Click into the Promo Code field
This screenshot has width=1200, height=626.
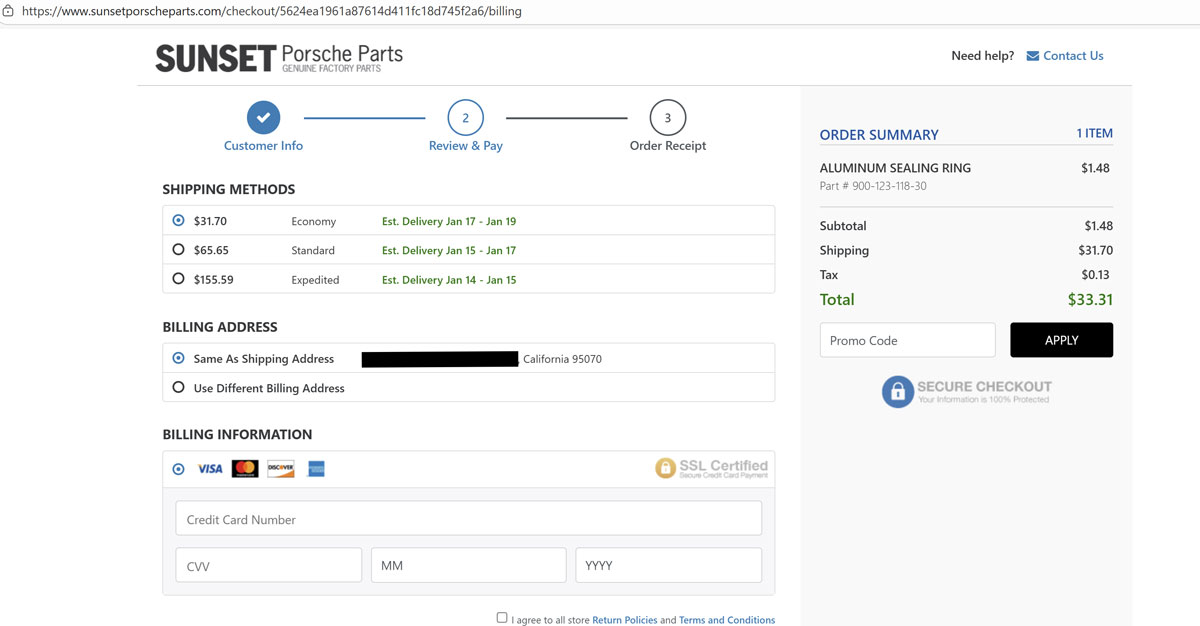907,340
